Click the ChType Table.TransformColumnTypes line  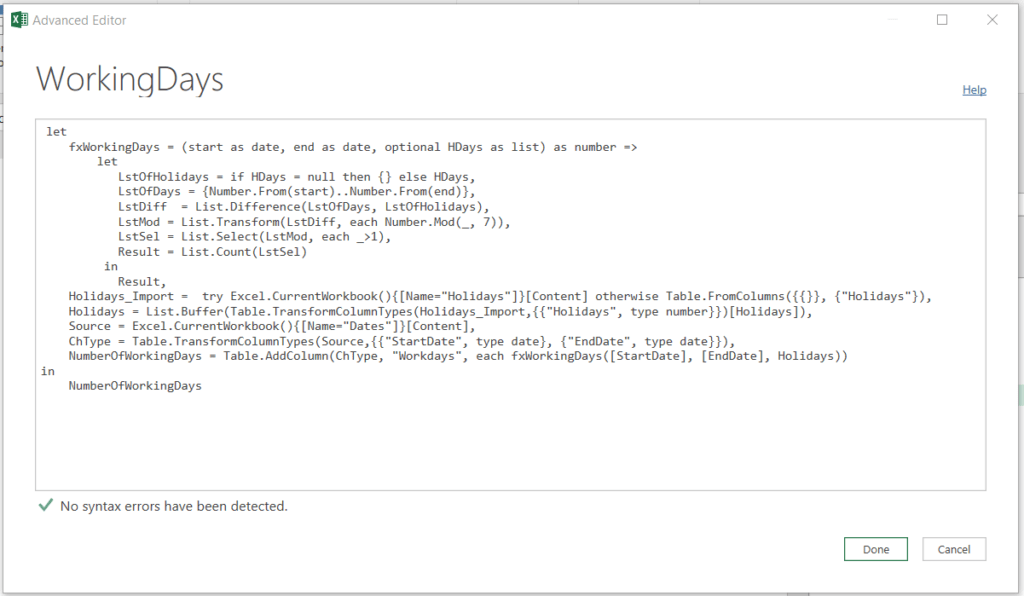(x=401, y=342)
